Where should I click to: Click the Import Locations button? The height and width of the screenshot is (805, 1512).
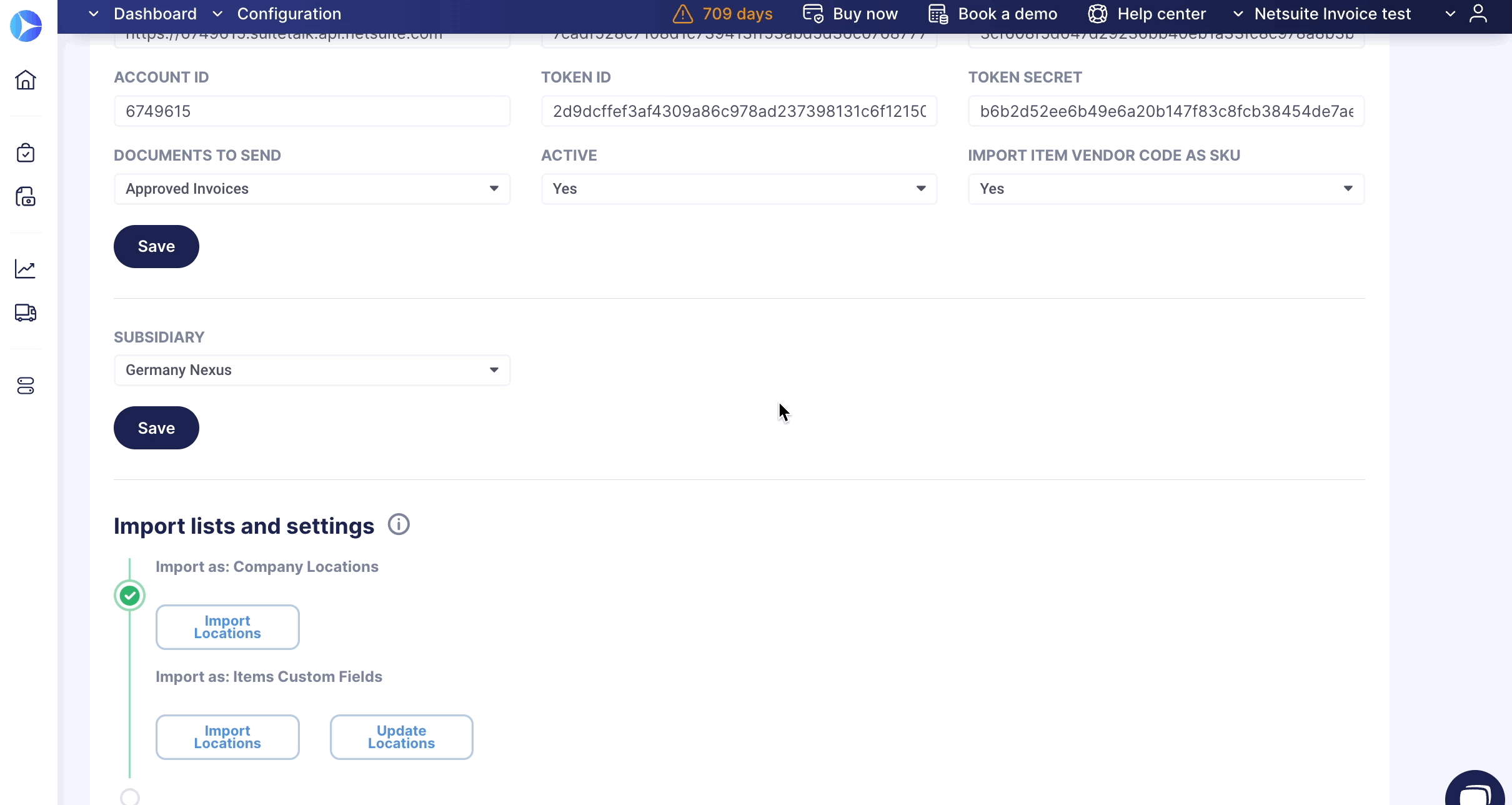227,626
